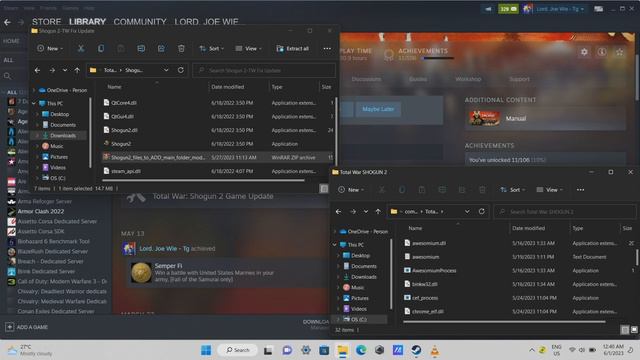Screen dimensions: 640x360
Task: Go up one folder in Fix Update window
Action: (77, 70)
